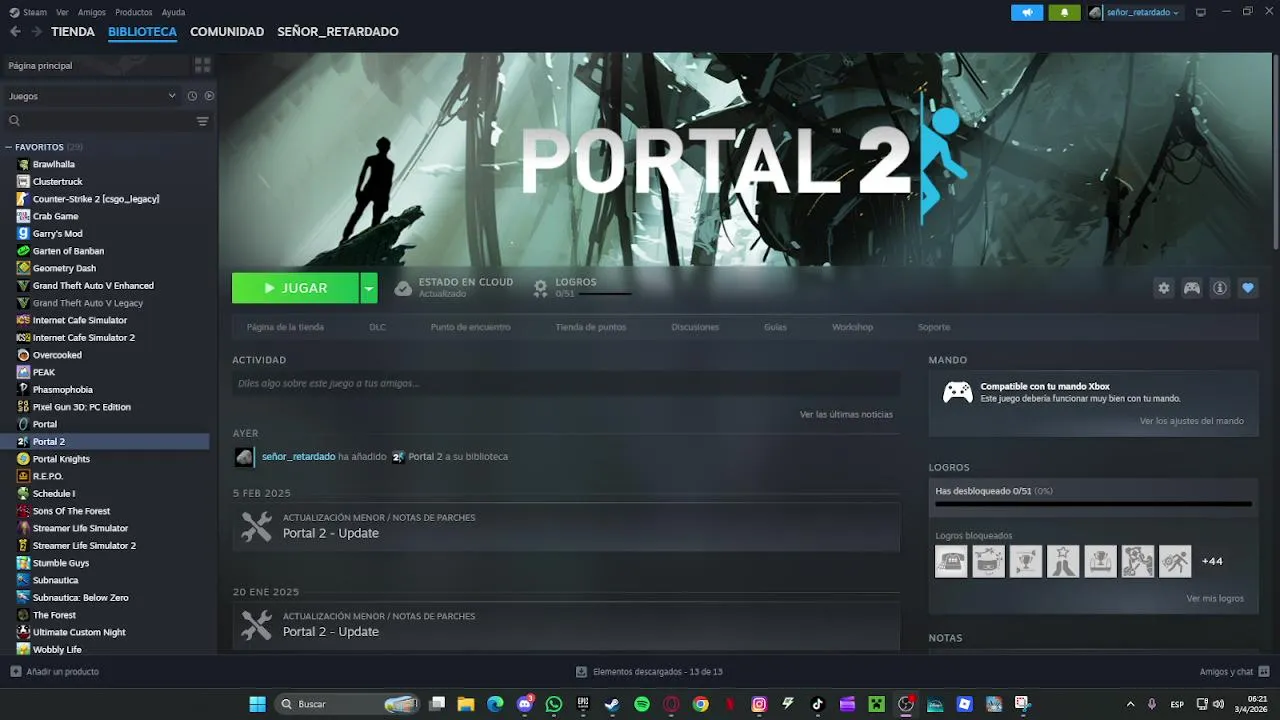Viewport: 1280px width, 720px height.
Task: Open the BIBLIOTECA tab
Action: pos(142,32)
